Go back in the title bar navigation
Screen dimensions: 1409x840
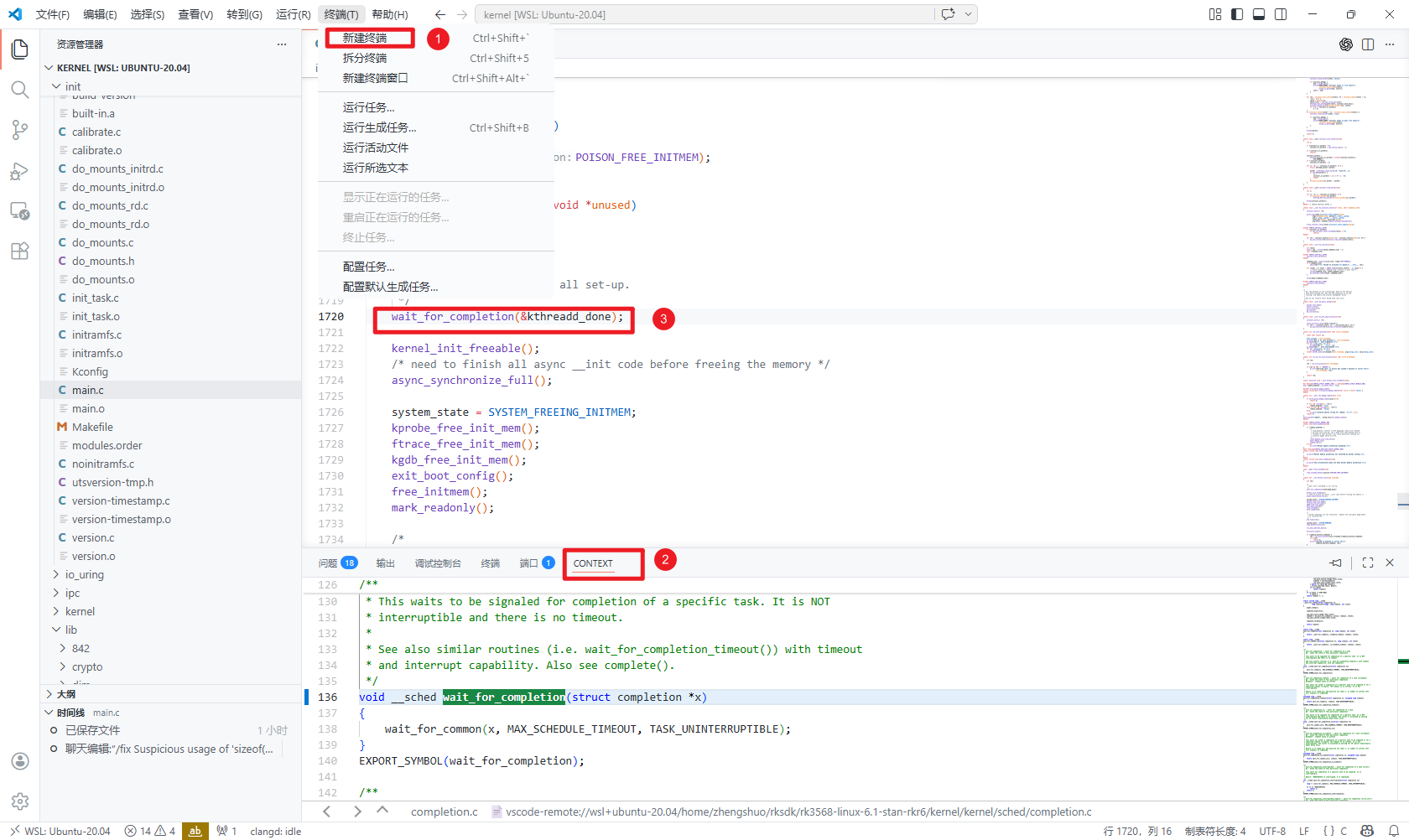click(x=440, y=14)
